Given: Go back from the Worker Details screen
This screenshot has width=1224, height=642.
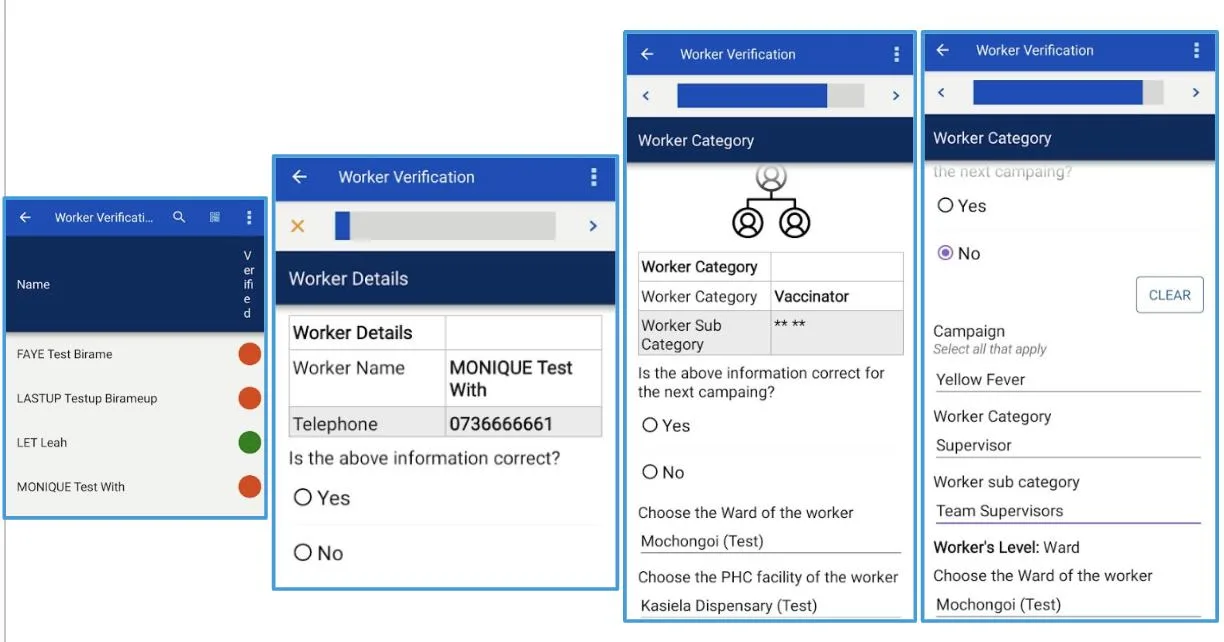Looking at the screenshot, I should click(299, 177).
